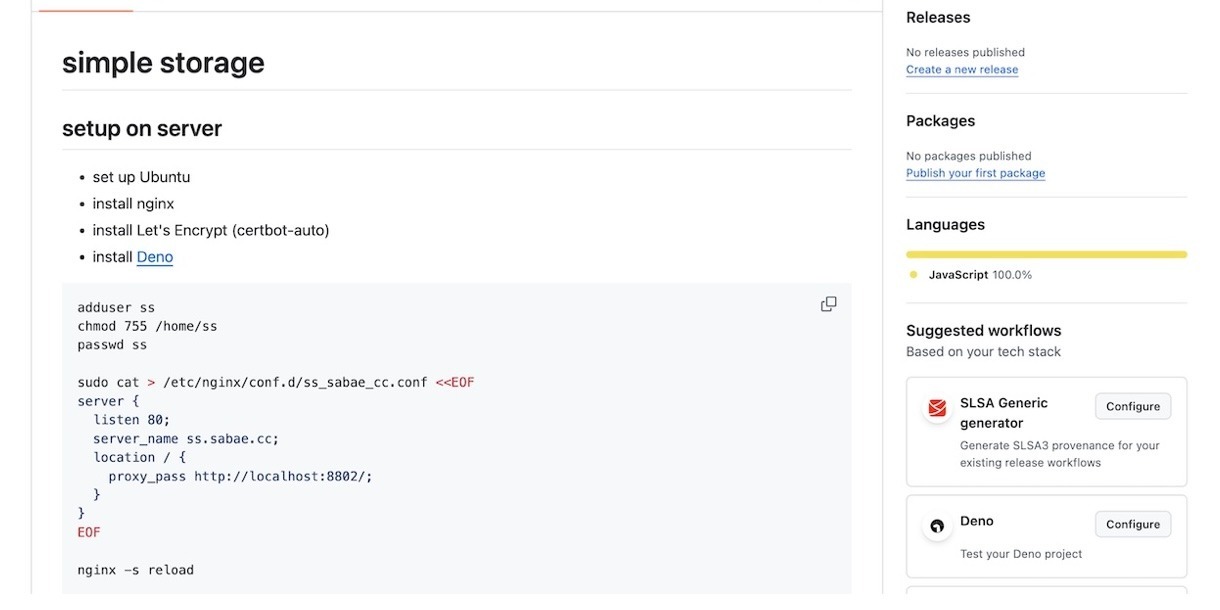The height and width of the screenshot is (610, 1220).
Task: Click the Languages section heading
Action: coord(945,225)
